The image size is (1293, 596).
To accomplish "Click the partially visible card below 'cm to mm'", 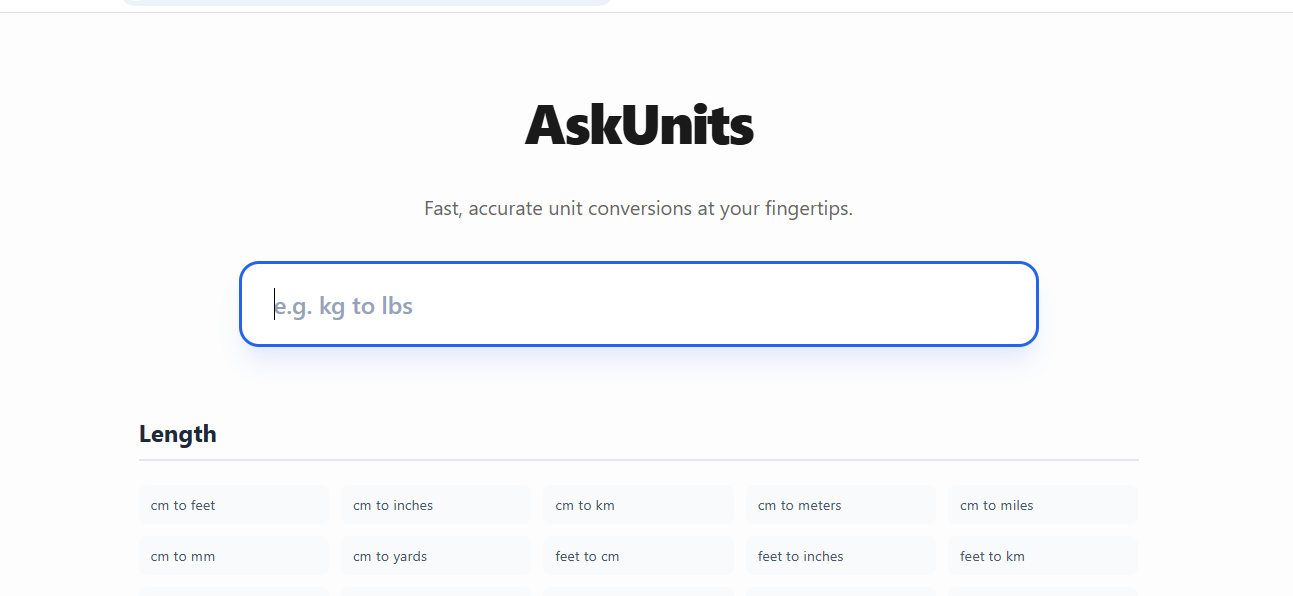I will pyautogui.click(x=234, y=592).
